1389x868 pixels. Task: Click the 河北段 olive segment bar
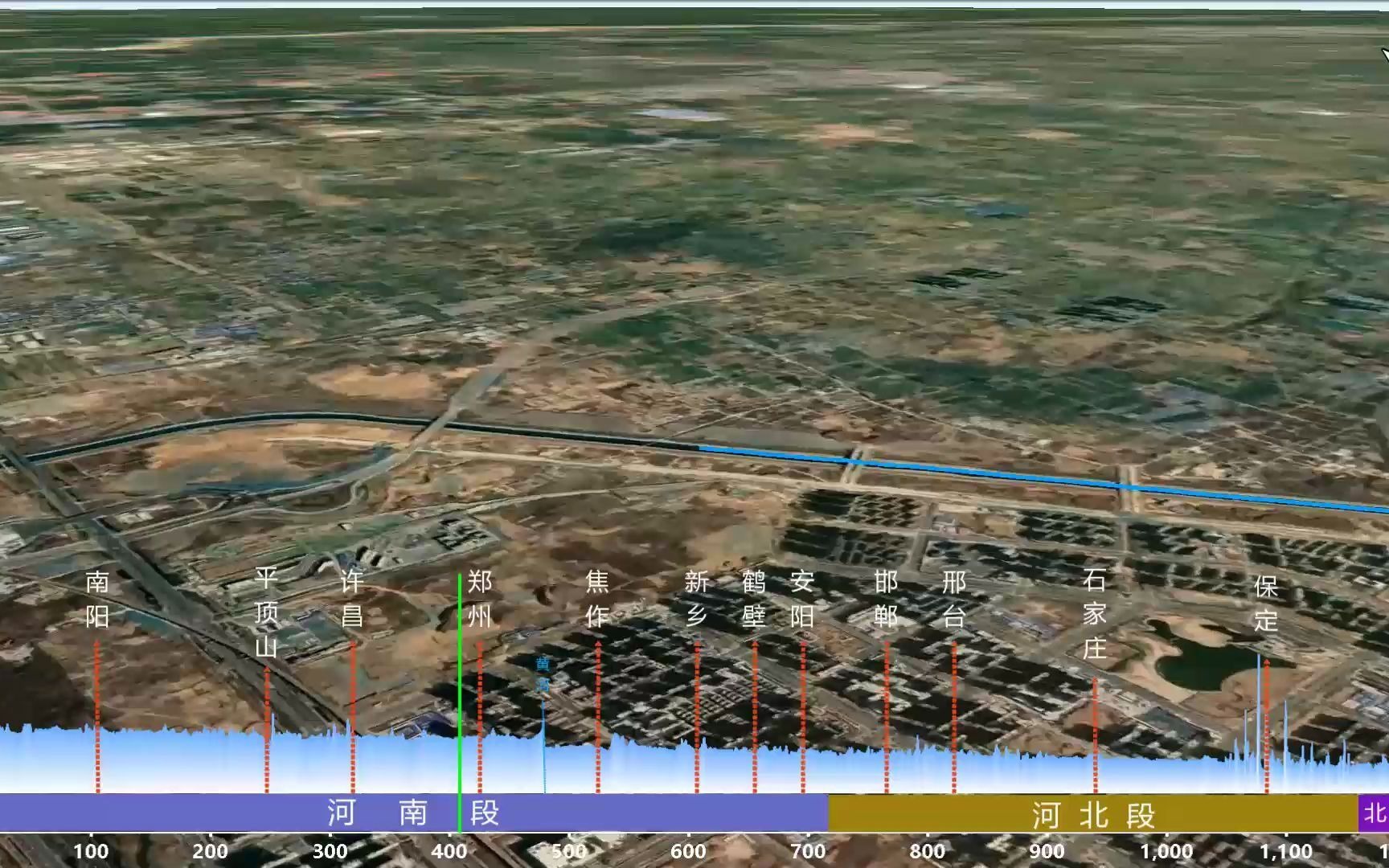[x=1093, y=813]
